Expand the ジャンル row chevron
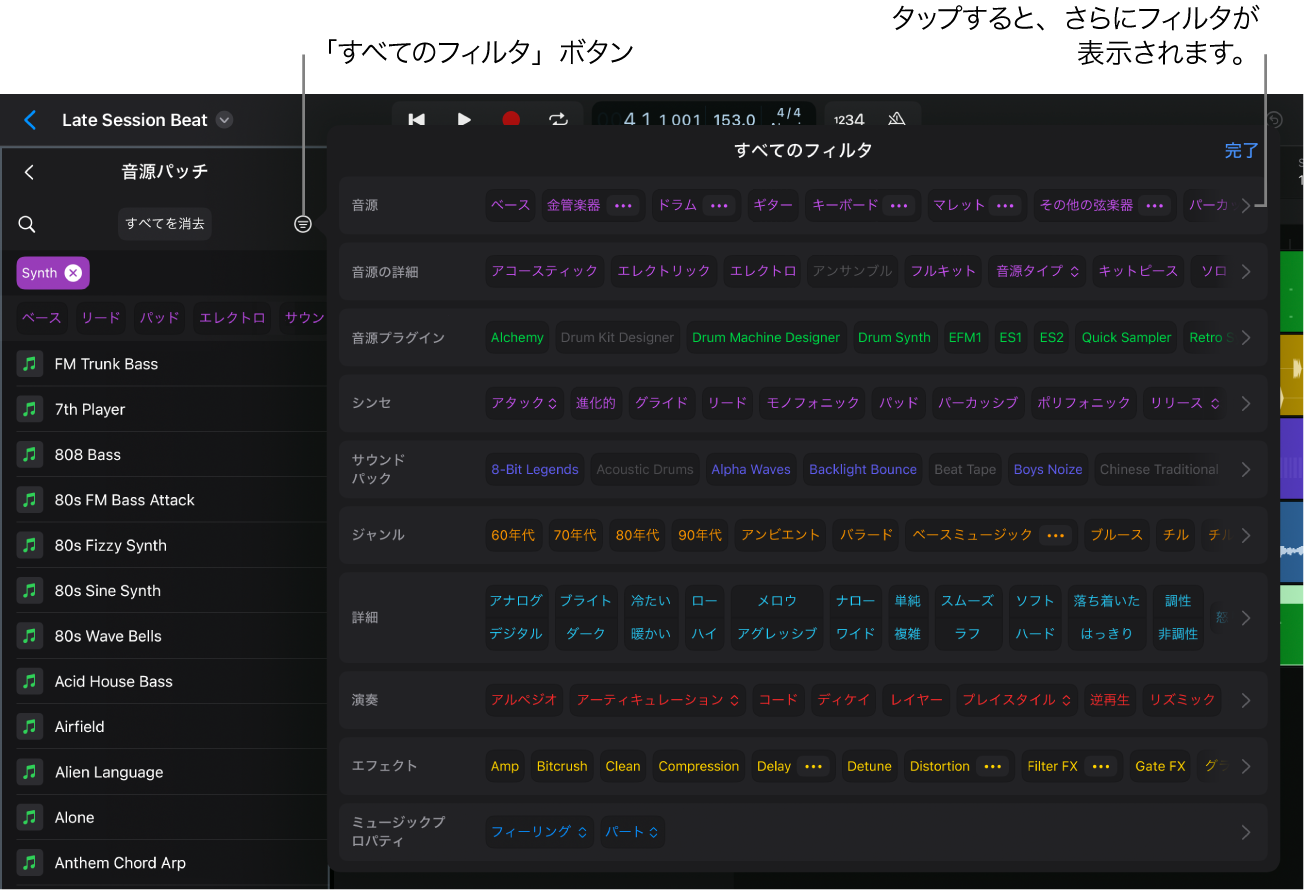Viewport: 1306px width, 891px height. (1246, 535)
